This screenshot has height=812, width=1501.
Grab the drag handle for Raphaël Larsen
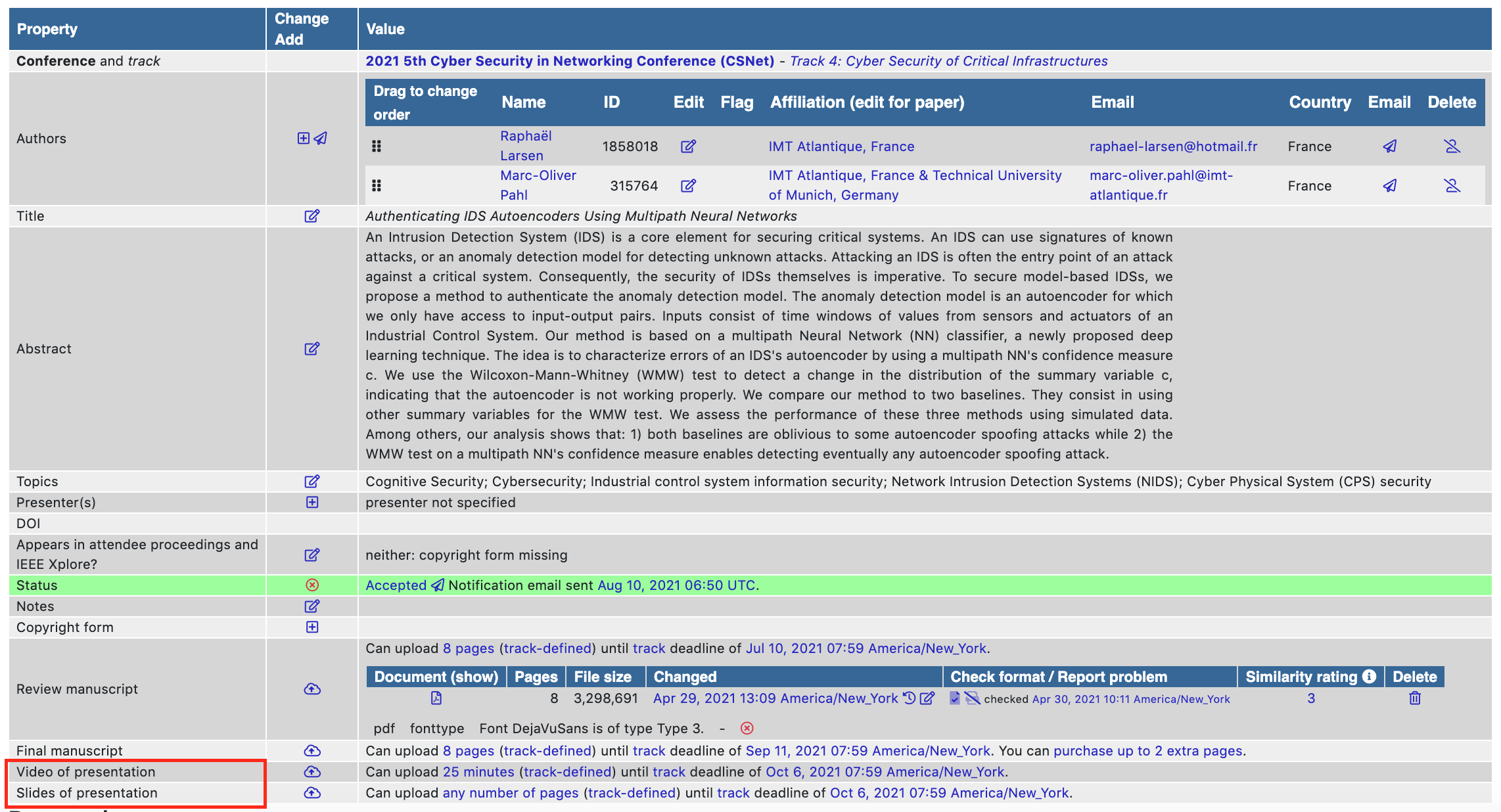377,146
